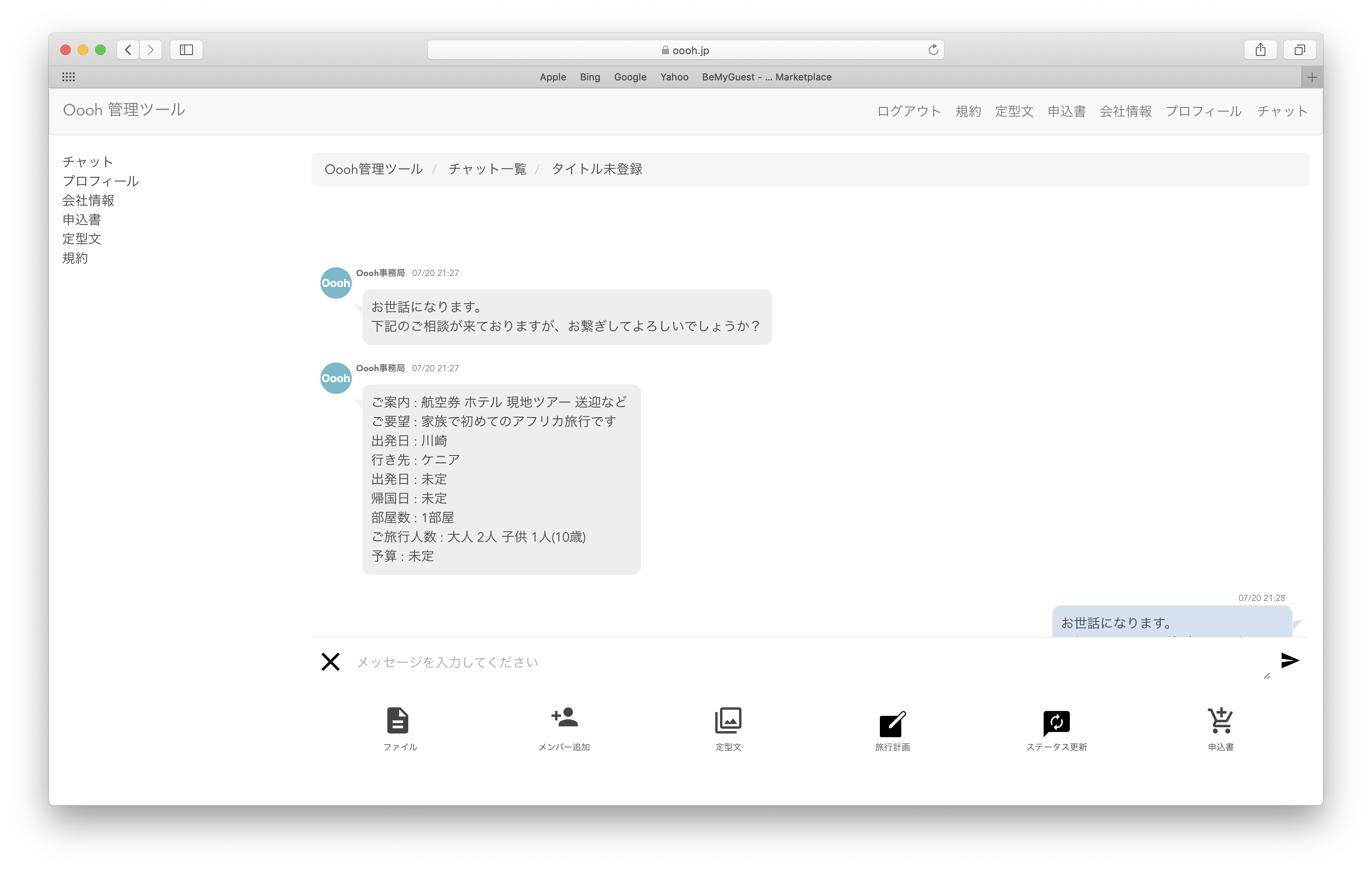The image size is (1372, 870).
Task: Go to Oooh管理ツール breadcrumb link
Action: click(x=374, y=169)
